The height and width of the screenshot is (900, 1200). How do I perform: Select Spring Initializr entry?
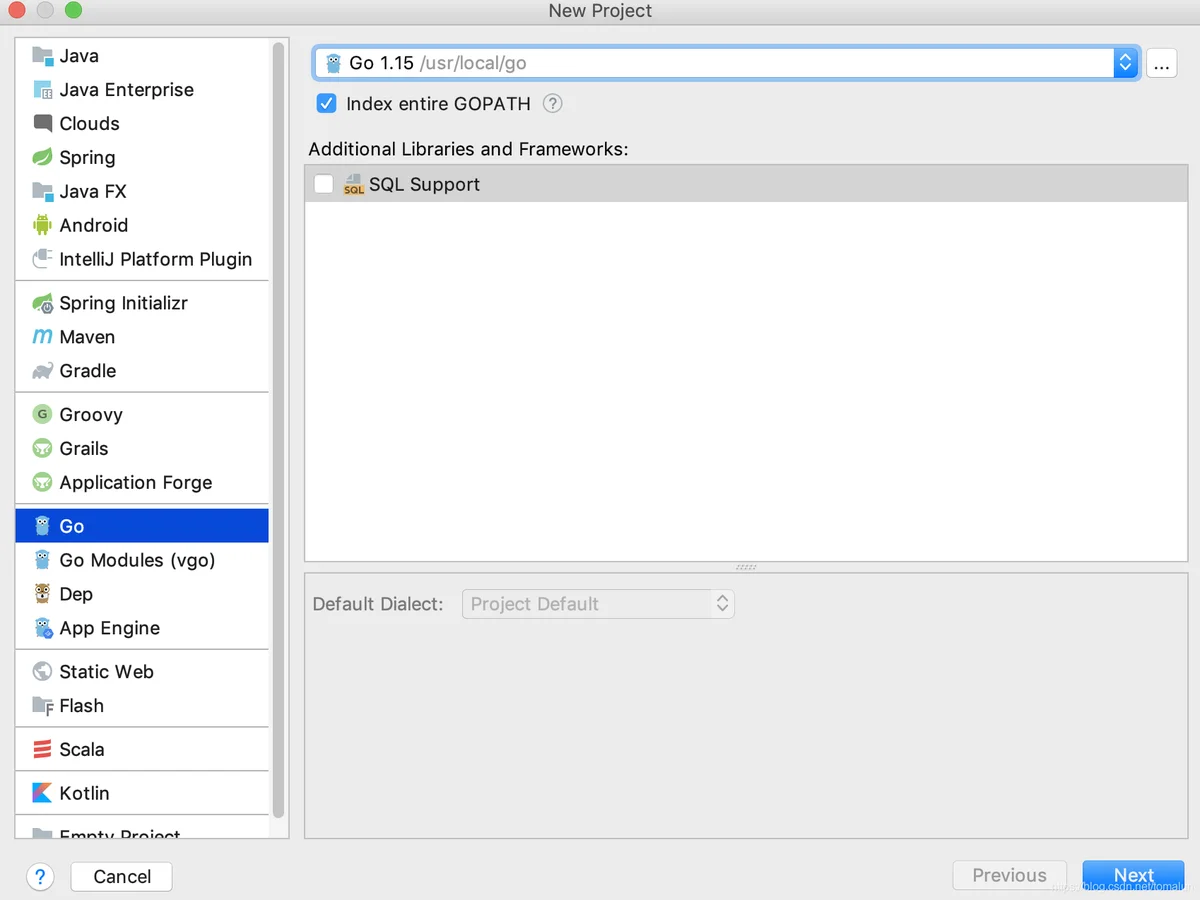pos(142,303)
